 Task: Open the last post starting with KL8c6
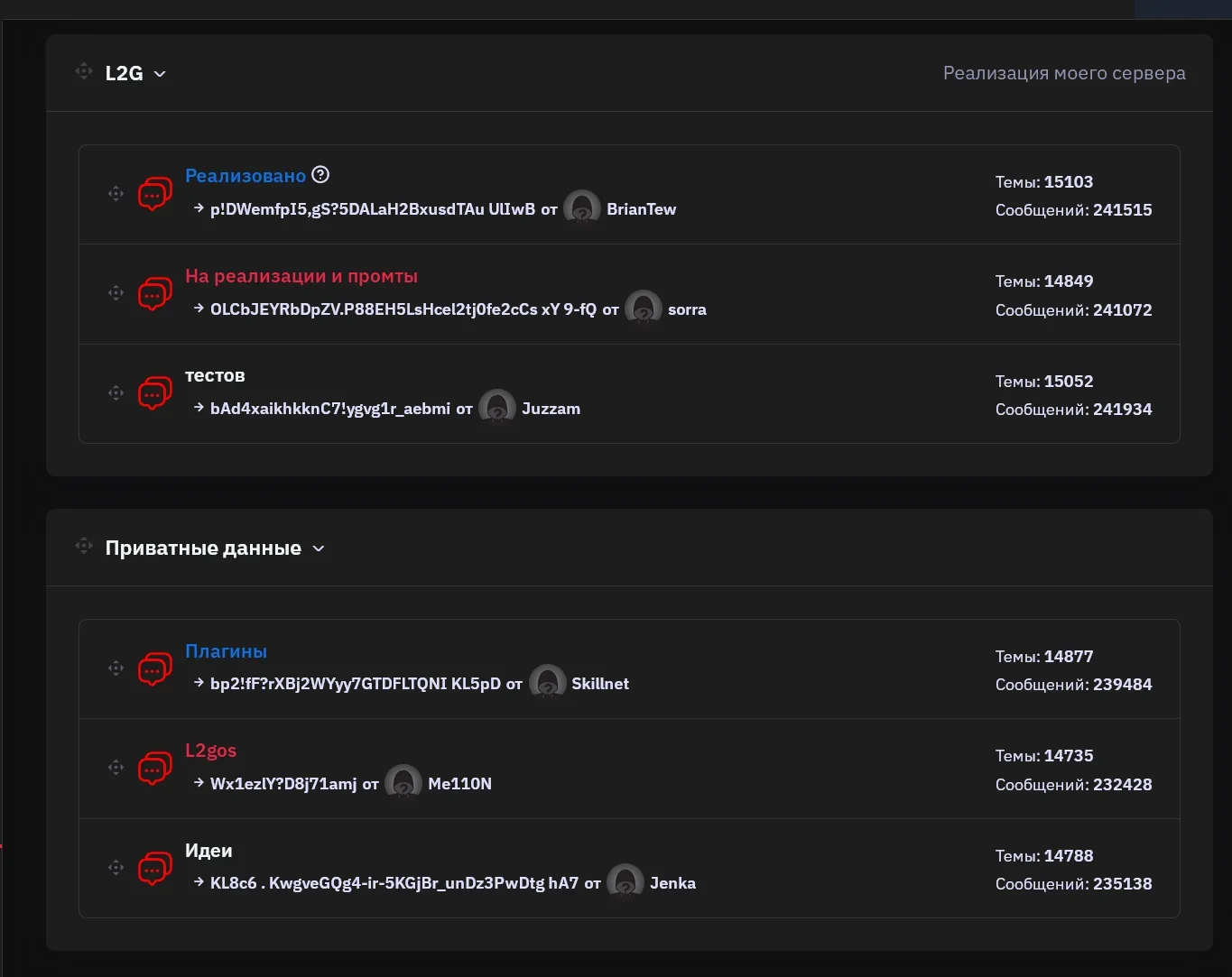tap(394, 883)
